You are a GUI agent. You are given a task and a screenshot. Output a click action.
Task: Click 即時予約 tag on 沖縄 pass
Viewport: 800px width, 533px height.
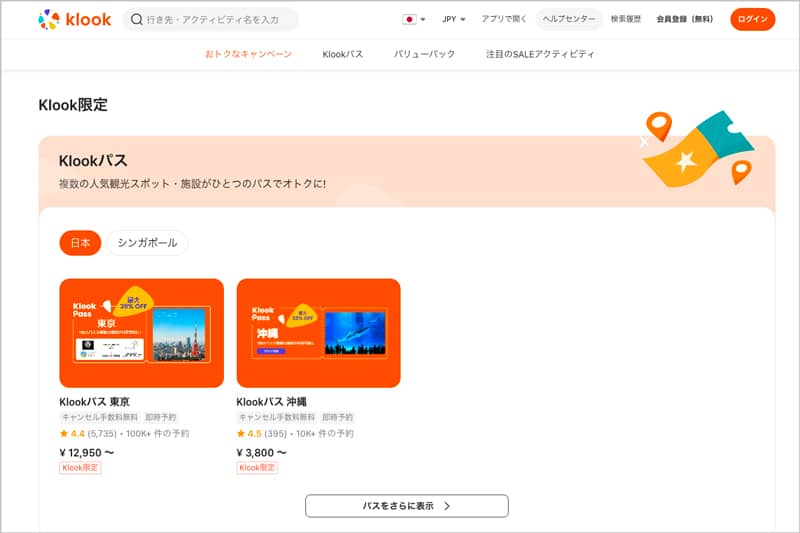click(x=338, y=417)
